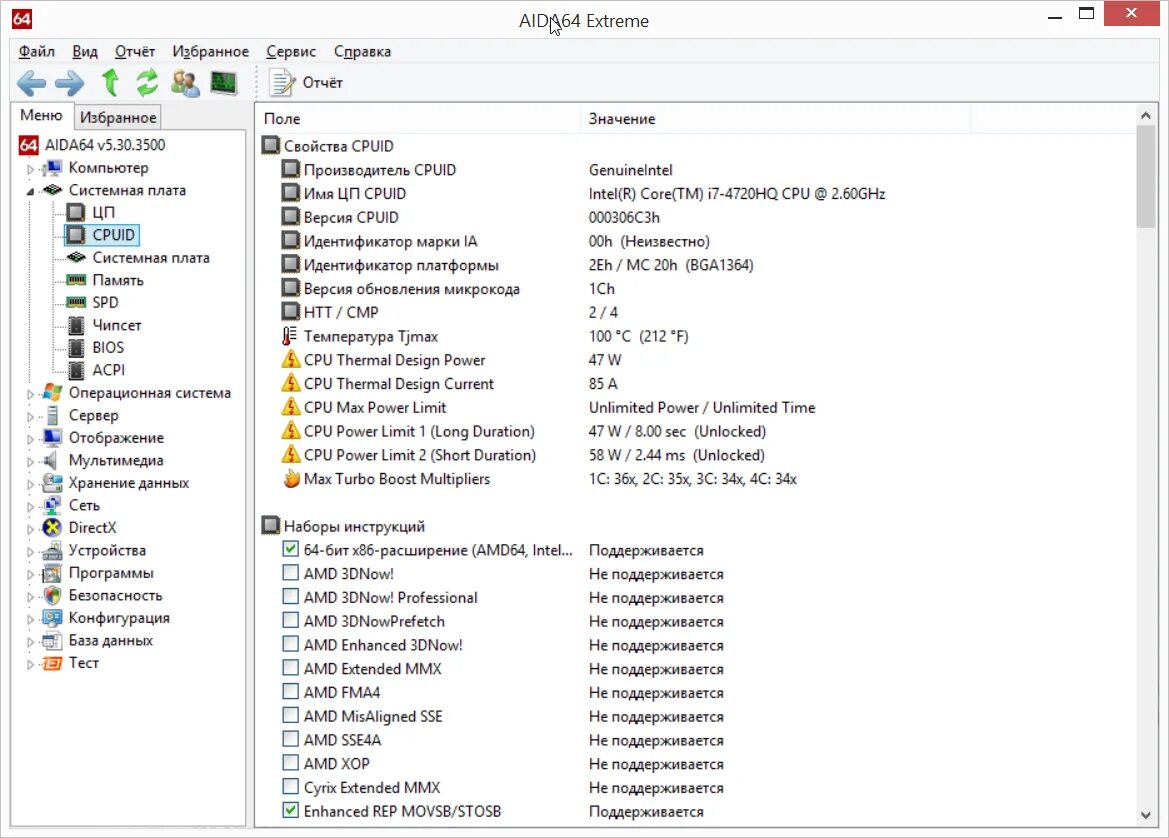Switch to the Избранное tab in sidebar
This screenshot has width=1169, height=838.
[x=118, y=117]
